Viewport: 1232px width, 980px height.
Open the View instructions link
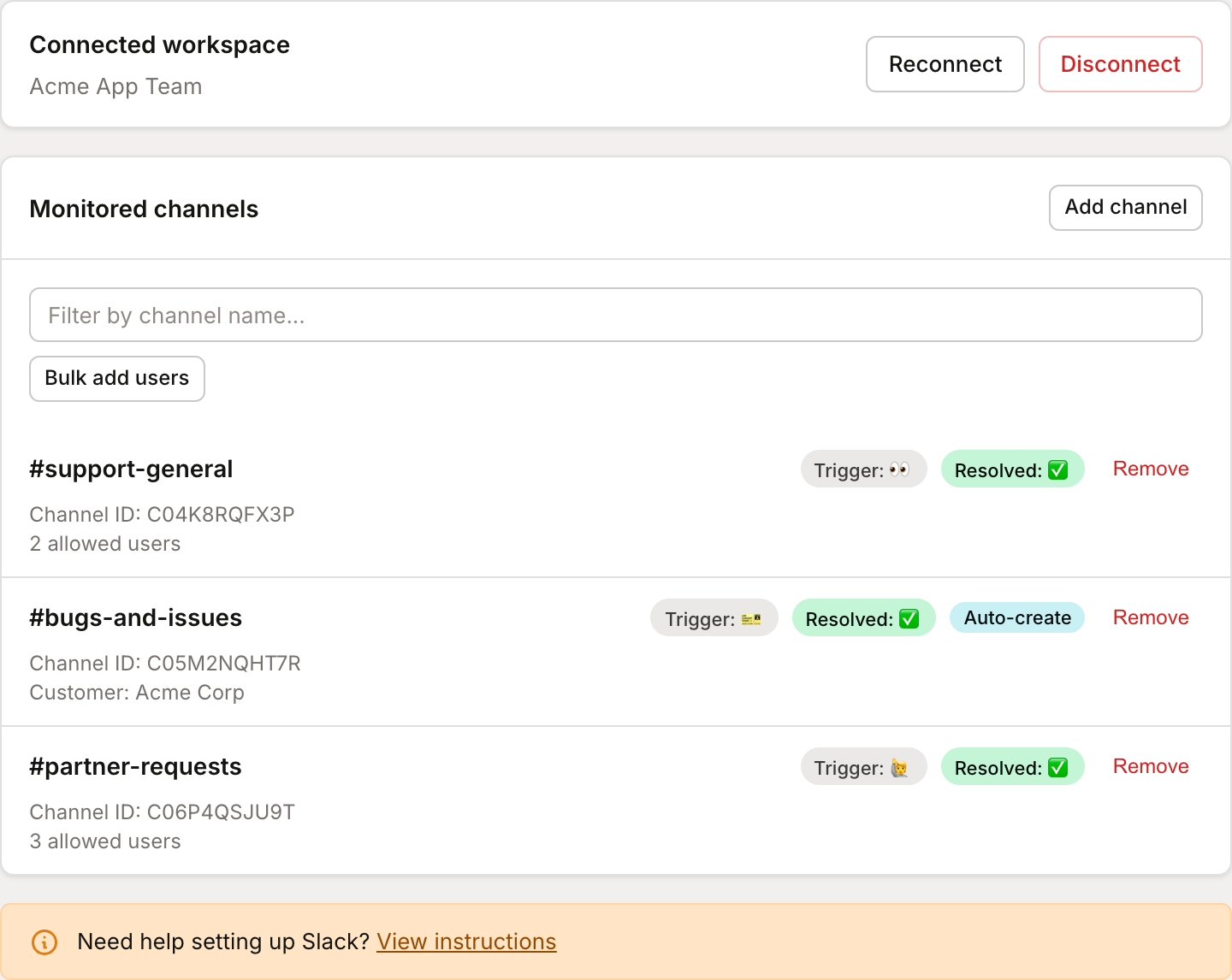(x=466, y=942)
